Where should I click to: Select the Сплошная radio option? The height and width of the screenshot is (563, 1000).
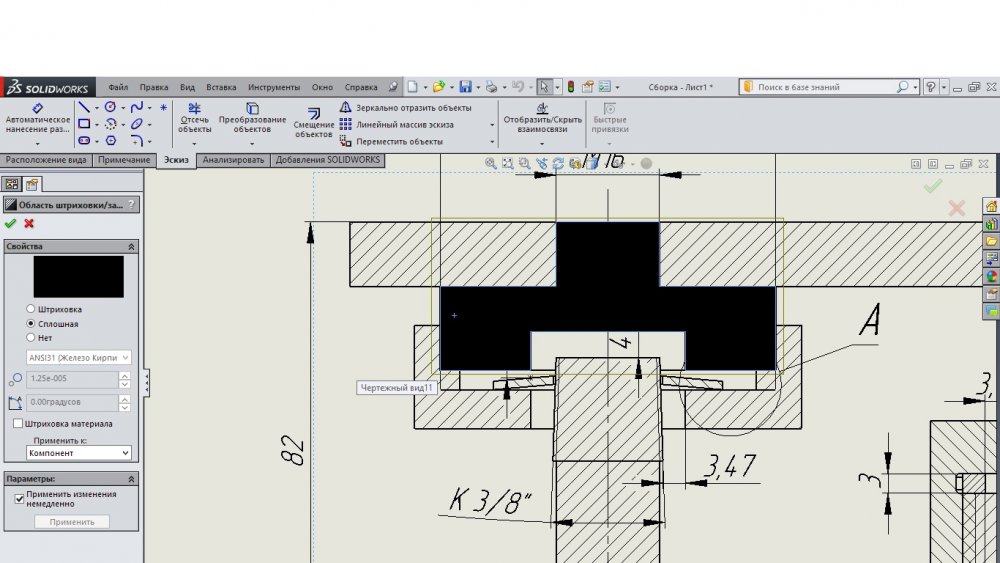point(30,323)
